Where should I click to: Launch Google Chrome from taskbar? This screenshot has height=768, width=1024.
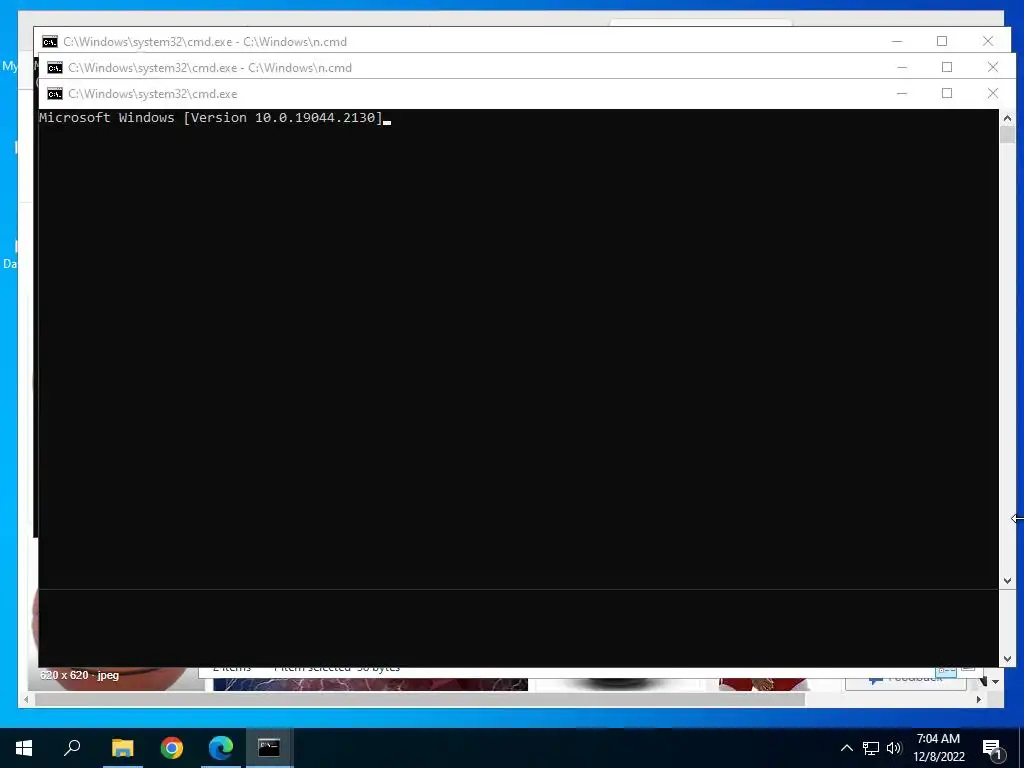point(172,747)
